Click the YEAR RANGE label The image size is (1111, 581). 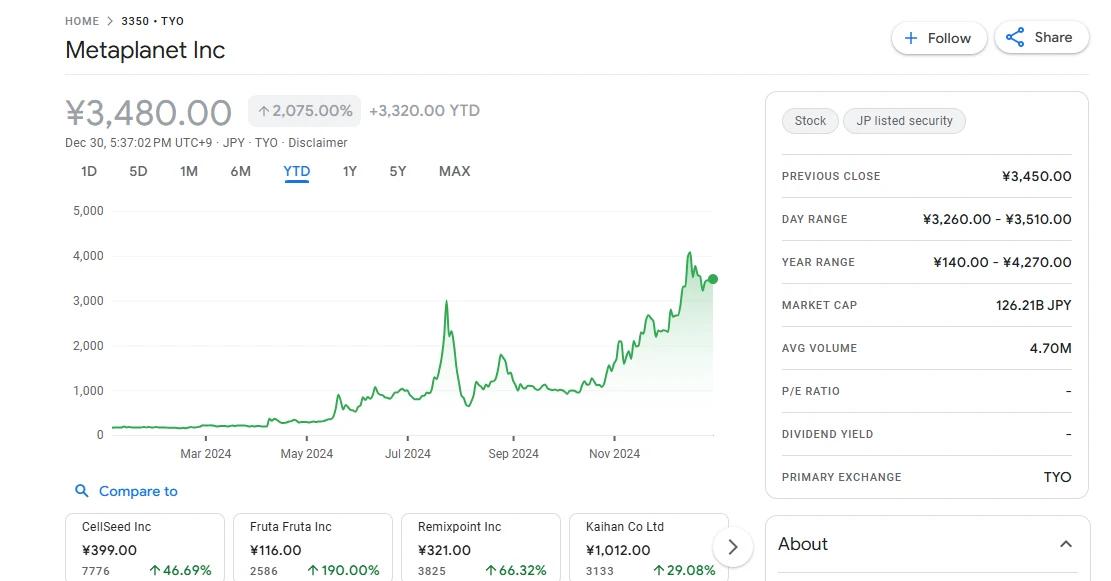(818, 262)
